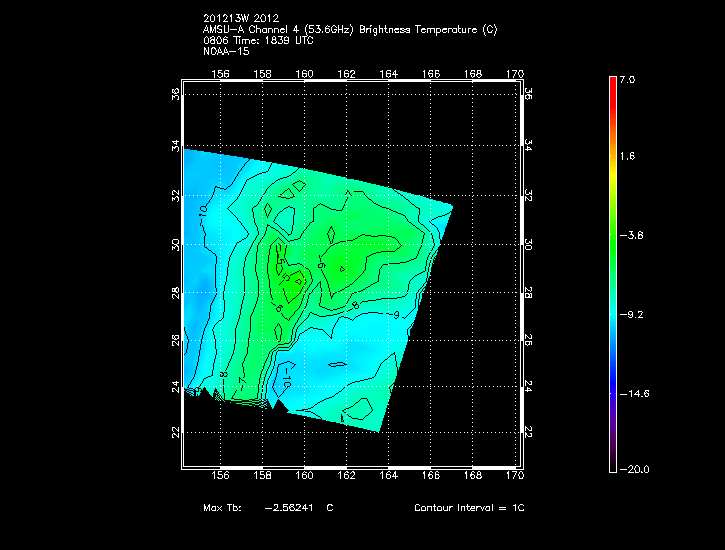Click the storm ID title 201213W 2012
The height and width of the screenshot is (550, 725).
[238, 19]
